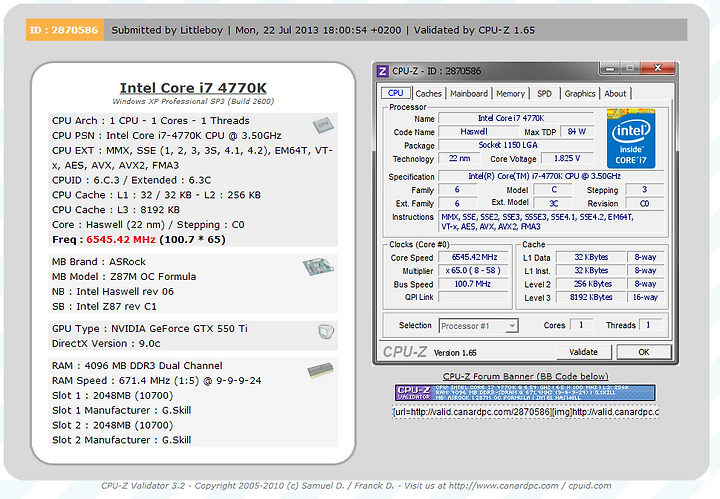Viewport: 720px width, 499px height.
Task: Click the Windows XP Professional SP3 subtitle
Action: point(193,101)
